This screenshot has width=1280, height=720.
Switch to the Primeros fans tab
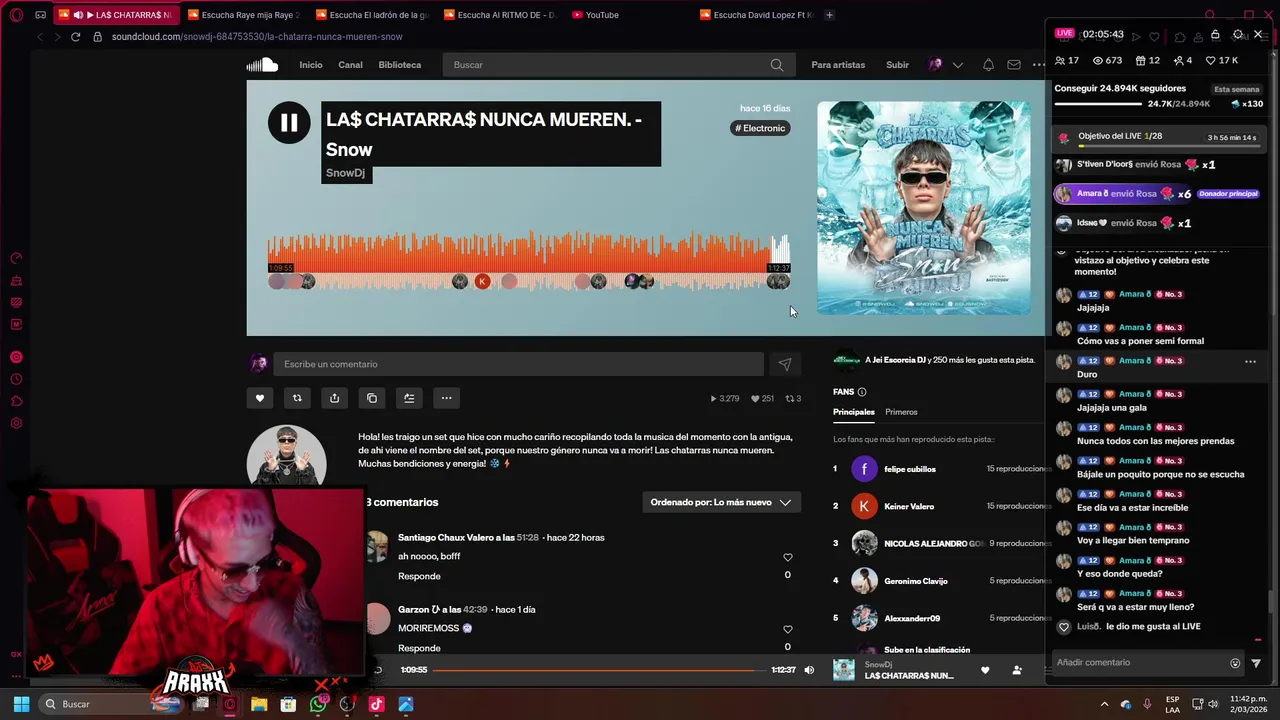pyautogui.click(x=901, y=412)
